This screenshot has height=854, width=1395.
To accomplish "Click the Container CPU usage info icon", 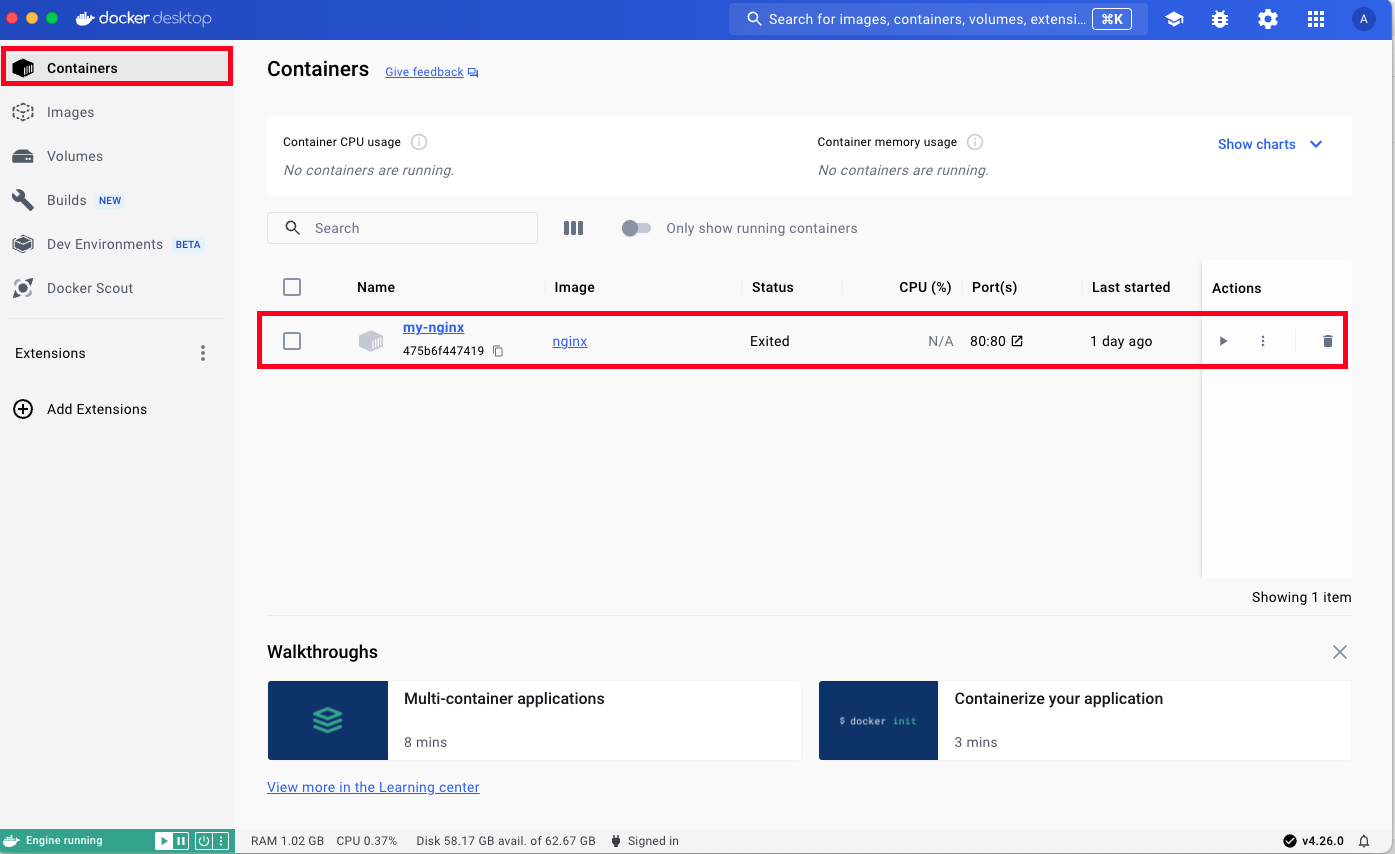I will 419,142.
